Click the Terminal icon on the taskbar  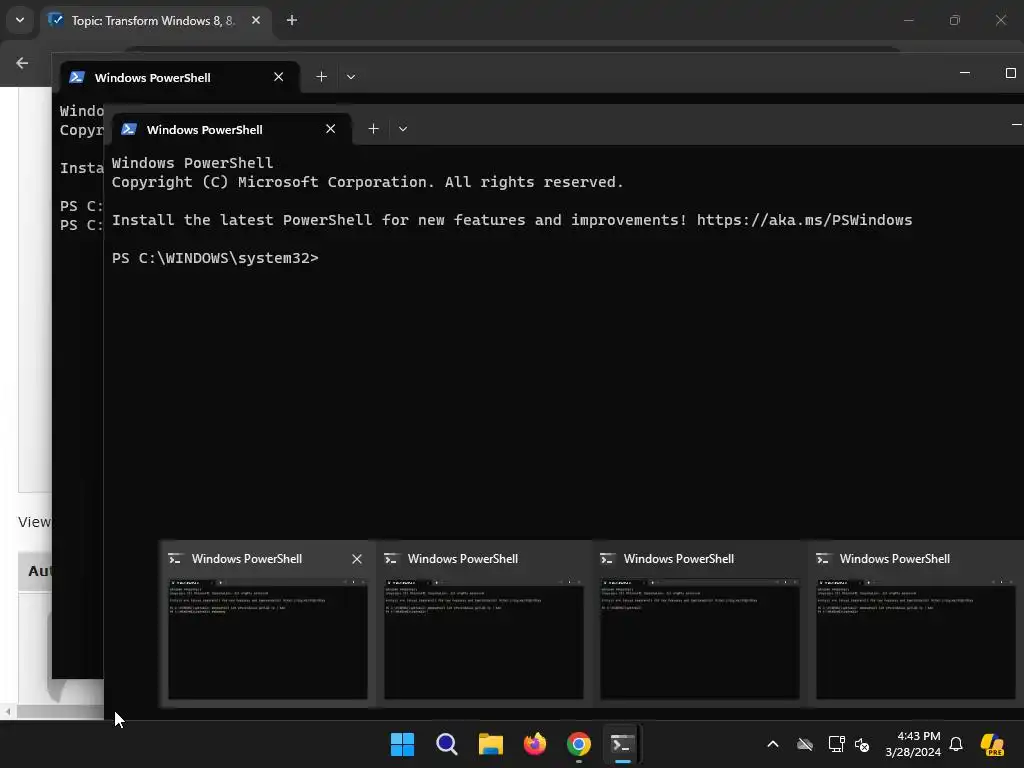(622, 744)
